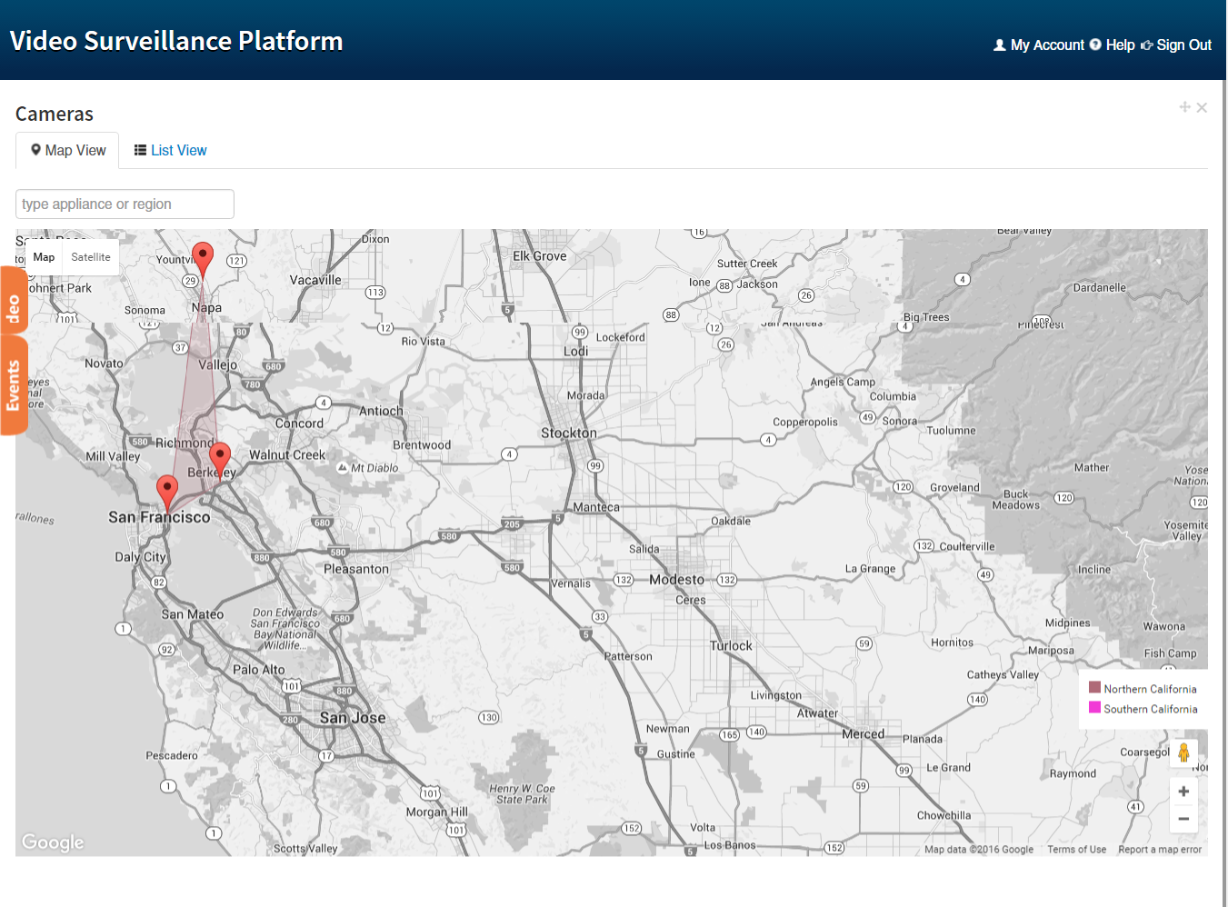
Task: Close the Cameras panel
Action: click(1202, 108)
